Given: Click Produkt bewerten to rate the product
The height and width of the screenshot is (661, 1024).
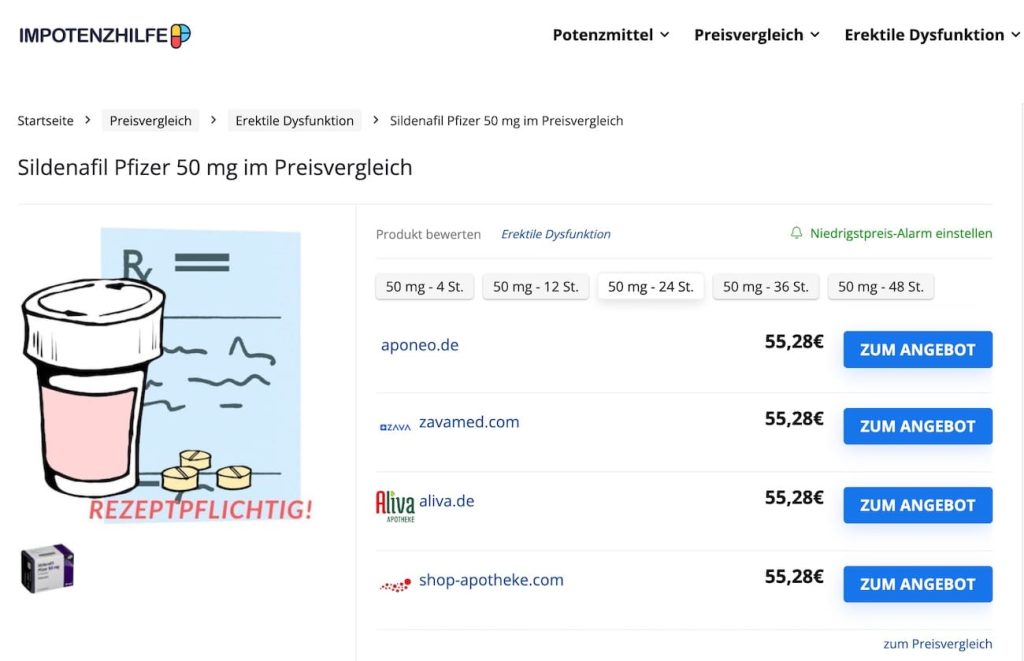Looking at the screenshot, I should pos(428,234).
